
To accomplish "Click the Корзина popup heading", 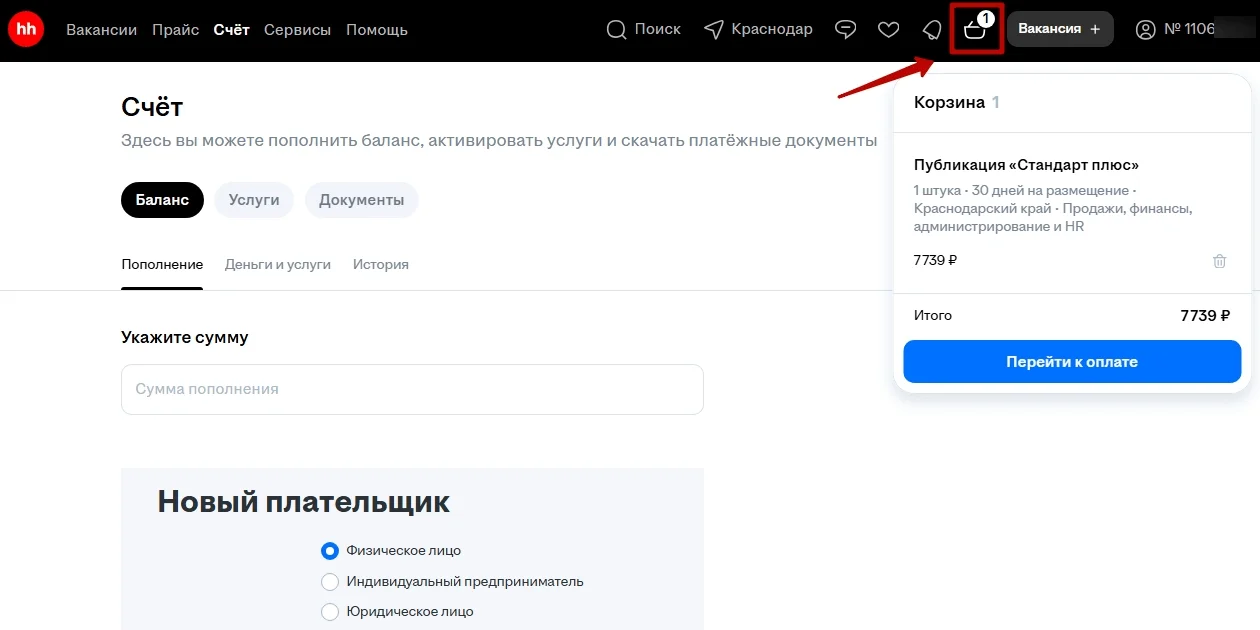I will [x=949, y=103].
